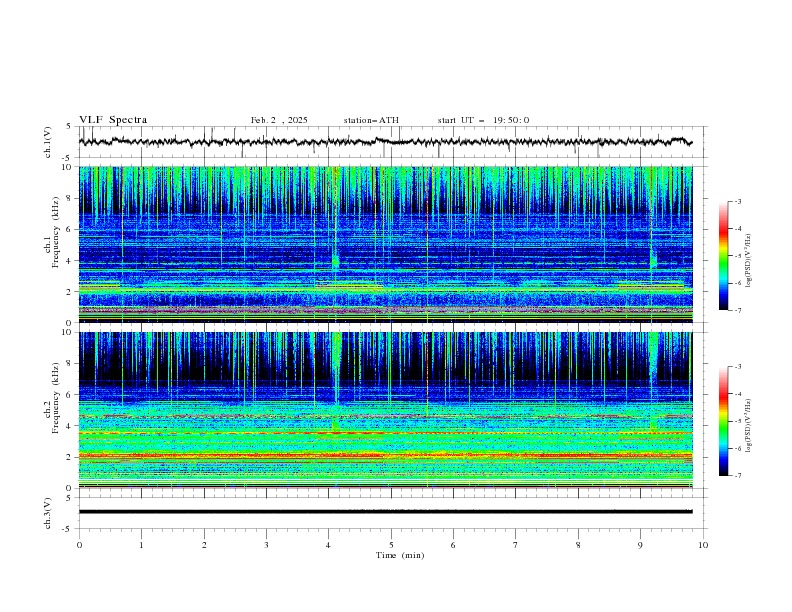Click the "-7" tick on the lower color scale
Viewport: 792px width, 612px height.
click(x=738, y=475)
